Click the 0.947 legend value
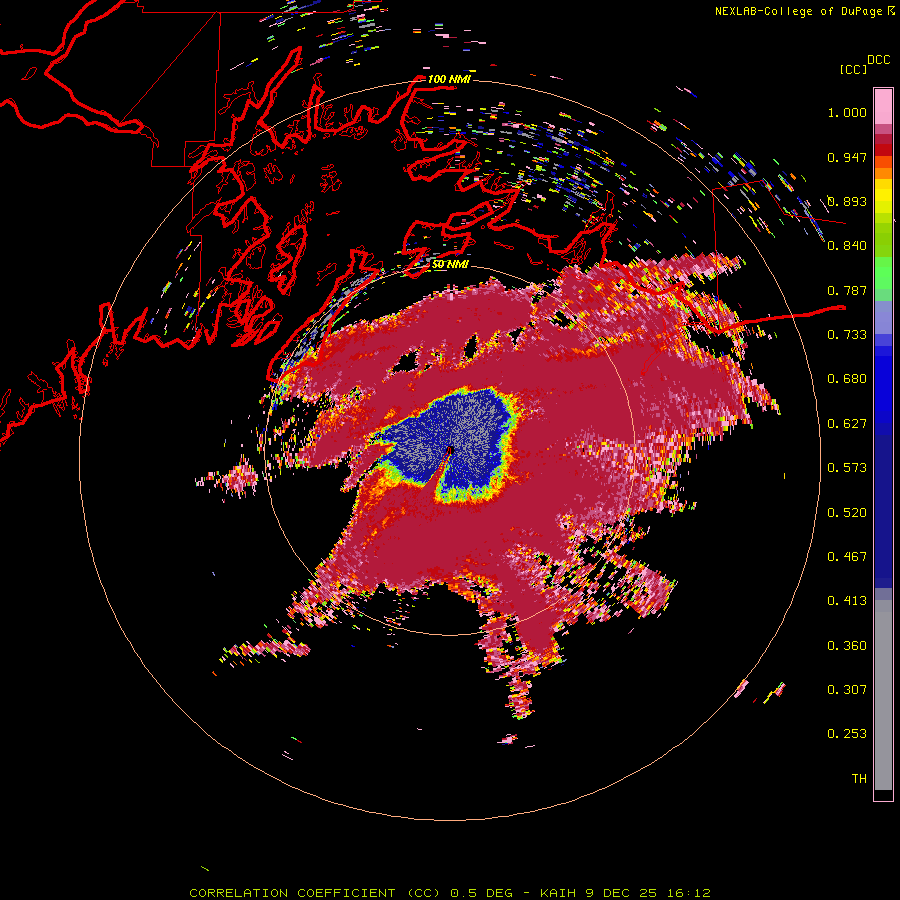900x900 pixels. 847,157
